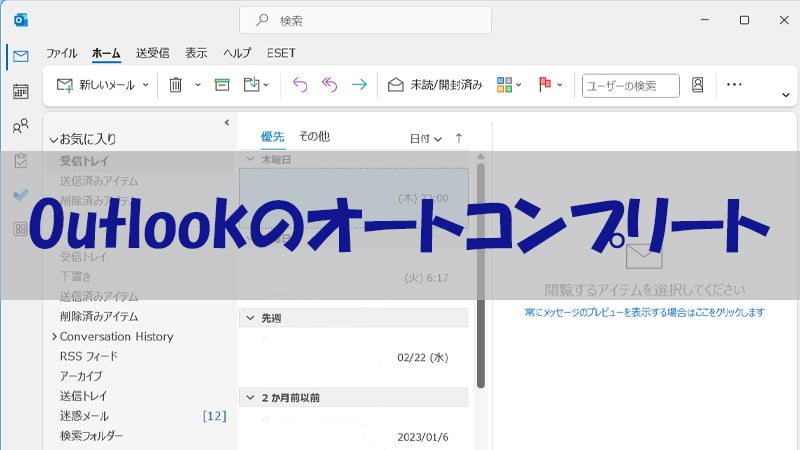The height and width of the screenshot is (450, 800).
Task: Open the Address Book icon
Action: (697, 85)
